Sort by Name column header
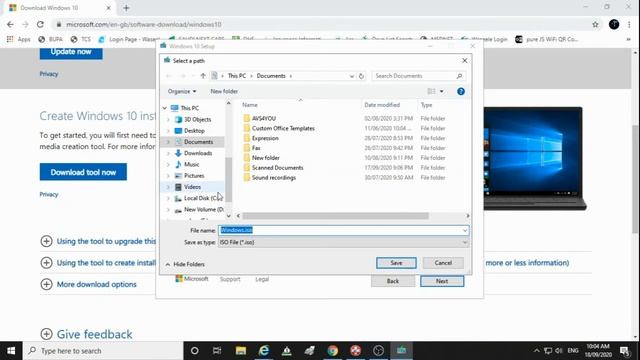640x360 pixels. [250, 105]
